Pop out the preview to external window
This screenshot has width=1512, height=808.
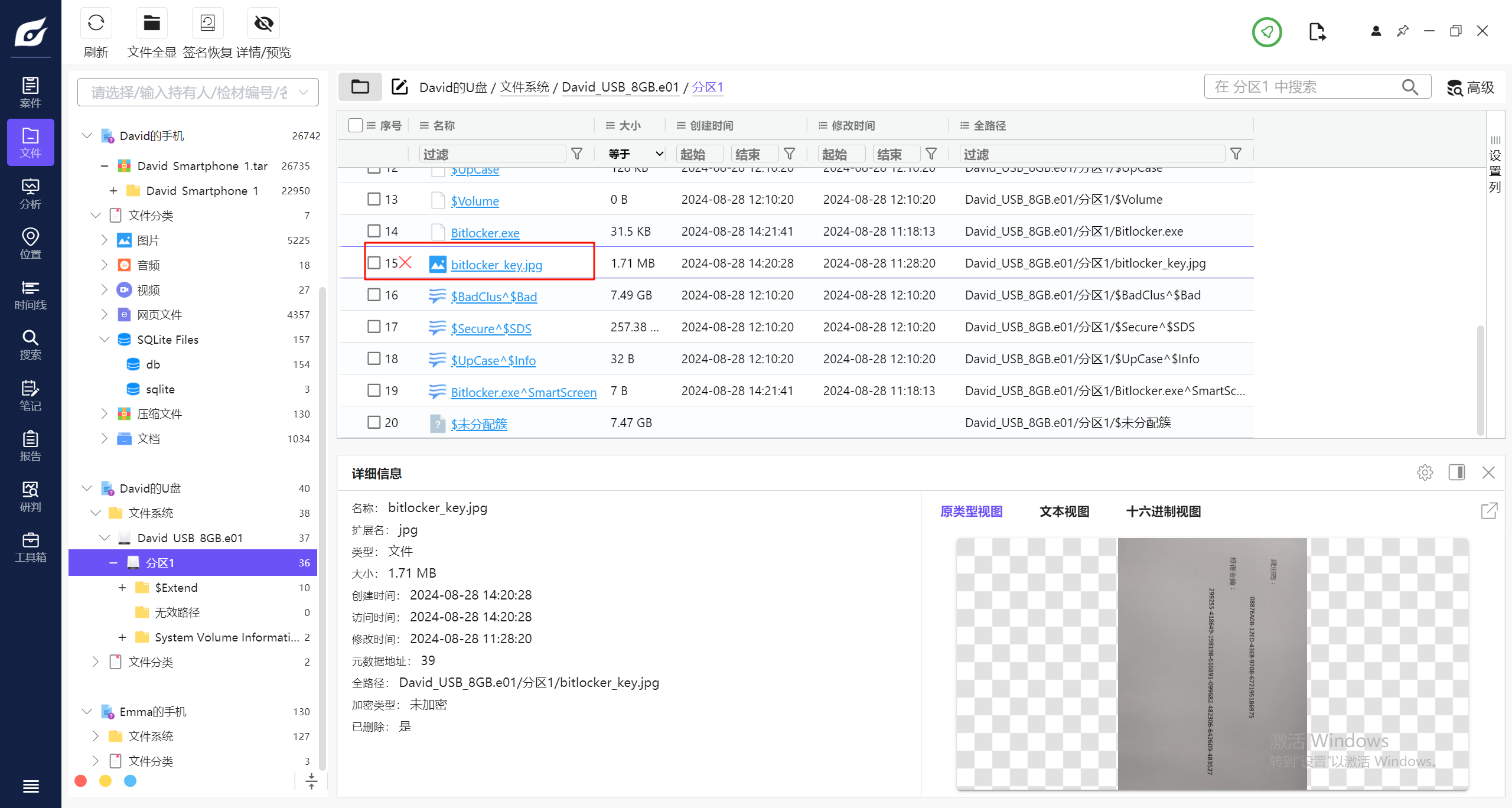tap(1489, 511)
